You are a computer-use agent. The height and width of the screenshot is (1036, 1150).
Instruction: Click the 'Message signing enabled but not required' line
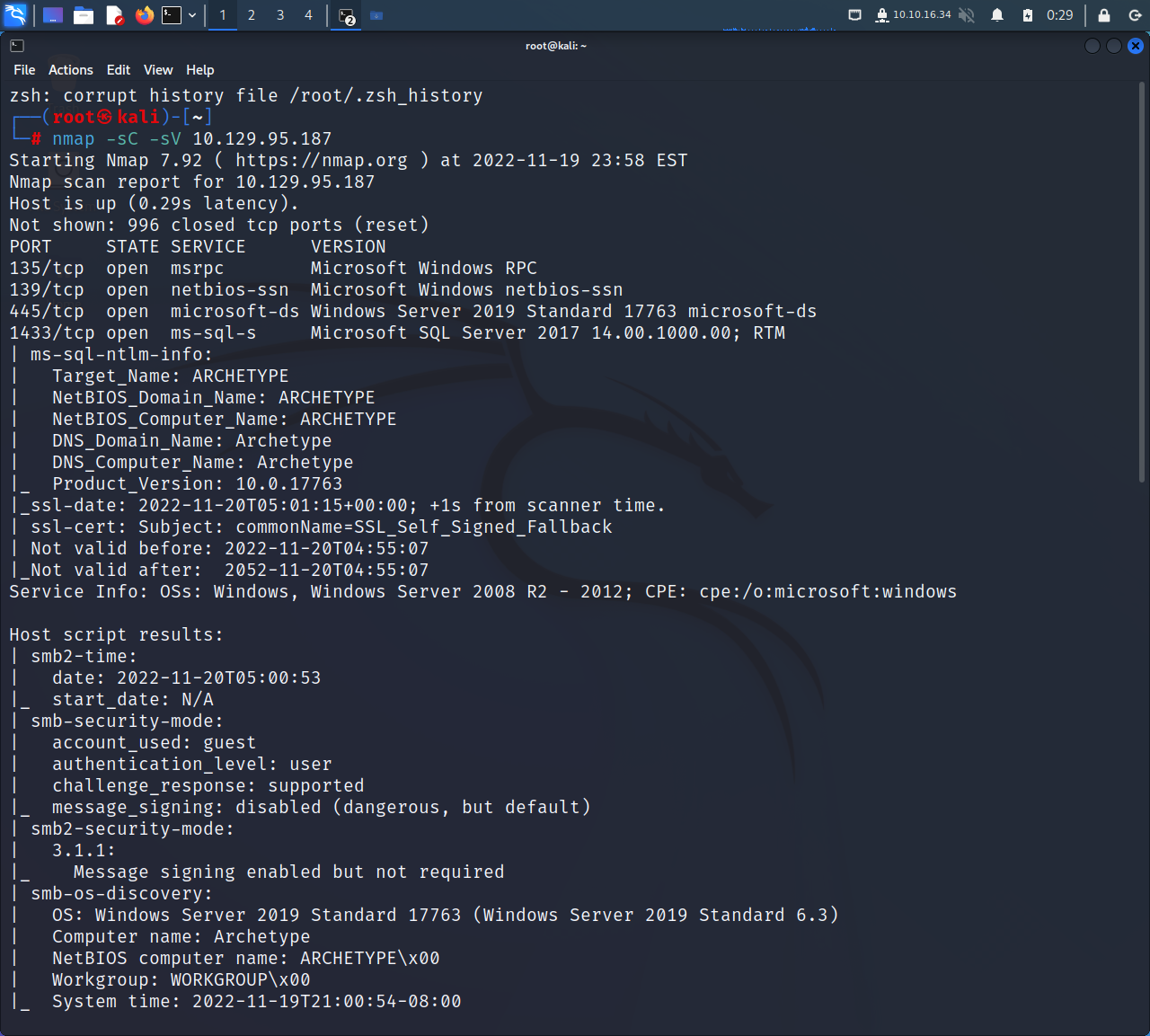[x=289, y=872]
